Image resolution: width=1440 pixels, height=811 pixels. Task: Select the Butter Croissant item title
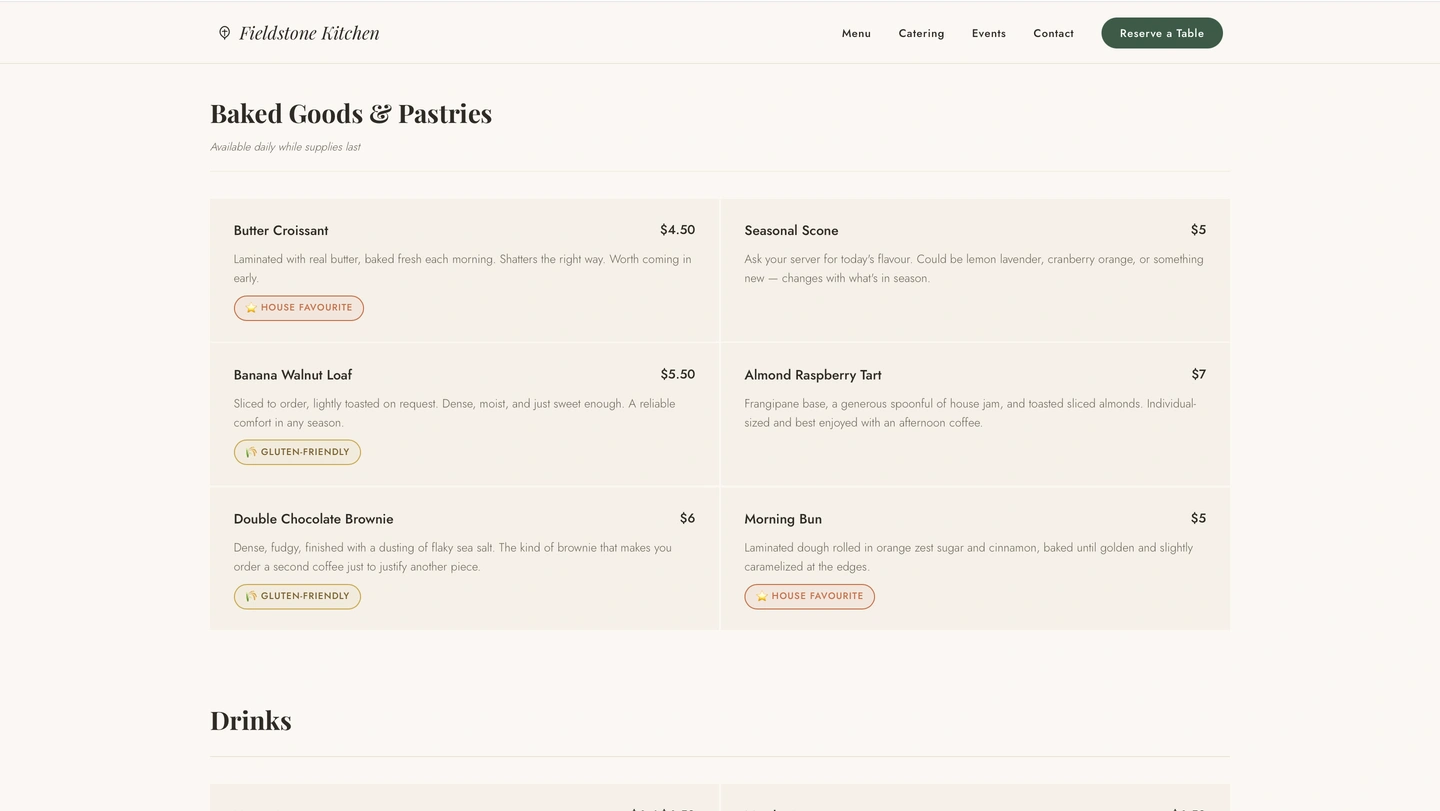click(281, 231)
